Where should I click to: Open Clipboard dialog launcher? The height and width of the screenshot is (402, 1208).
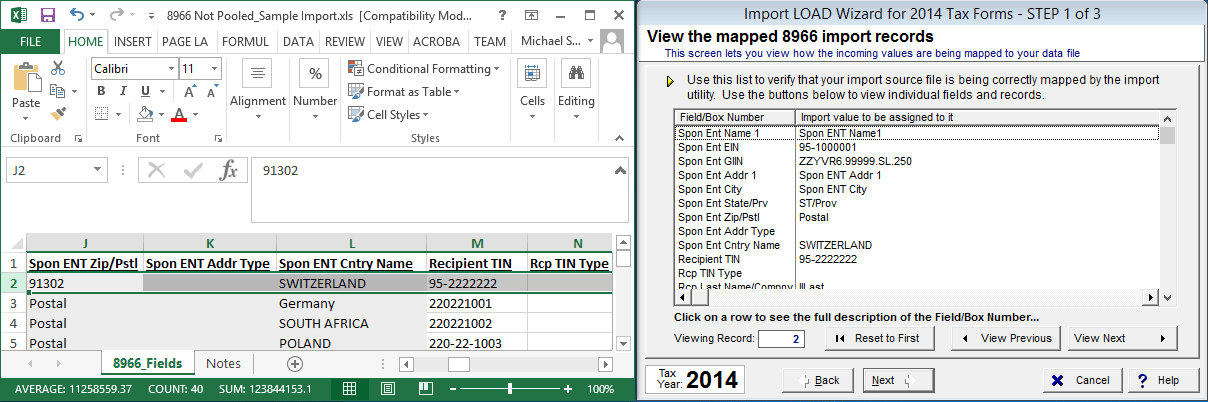(78, 138)
